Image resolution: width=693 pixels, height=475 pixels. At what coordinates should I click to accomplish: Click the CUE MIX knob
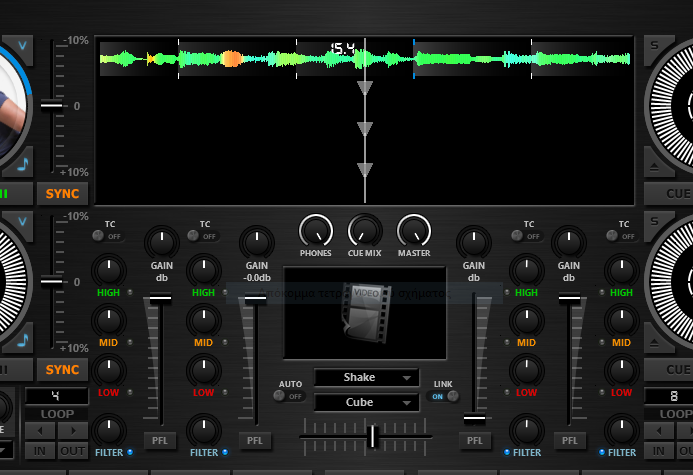tap(365, 231)
